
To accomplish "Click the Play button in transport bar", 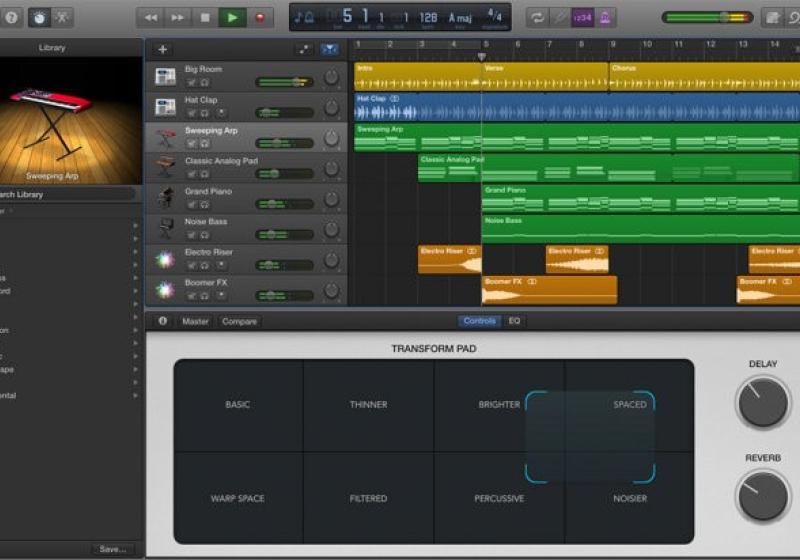I will [x=232, y=17].
